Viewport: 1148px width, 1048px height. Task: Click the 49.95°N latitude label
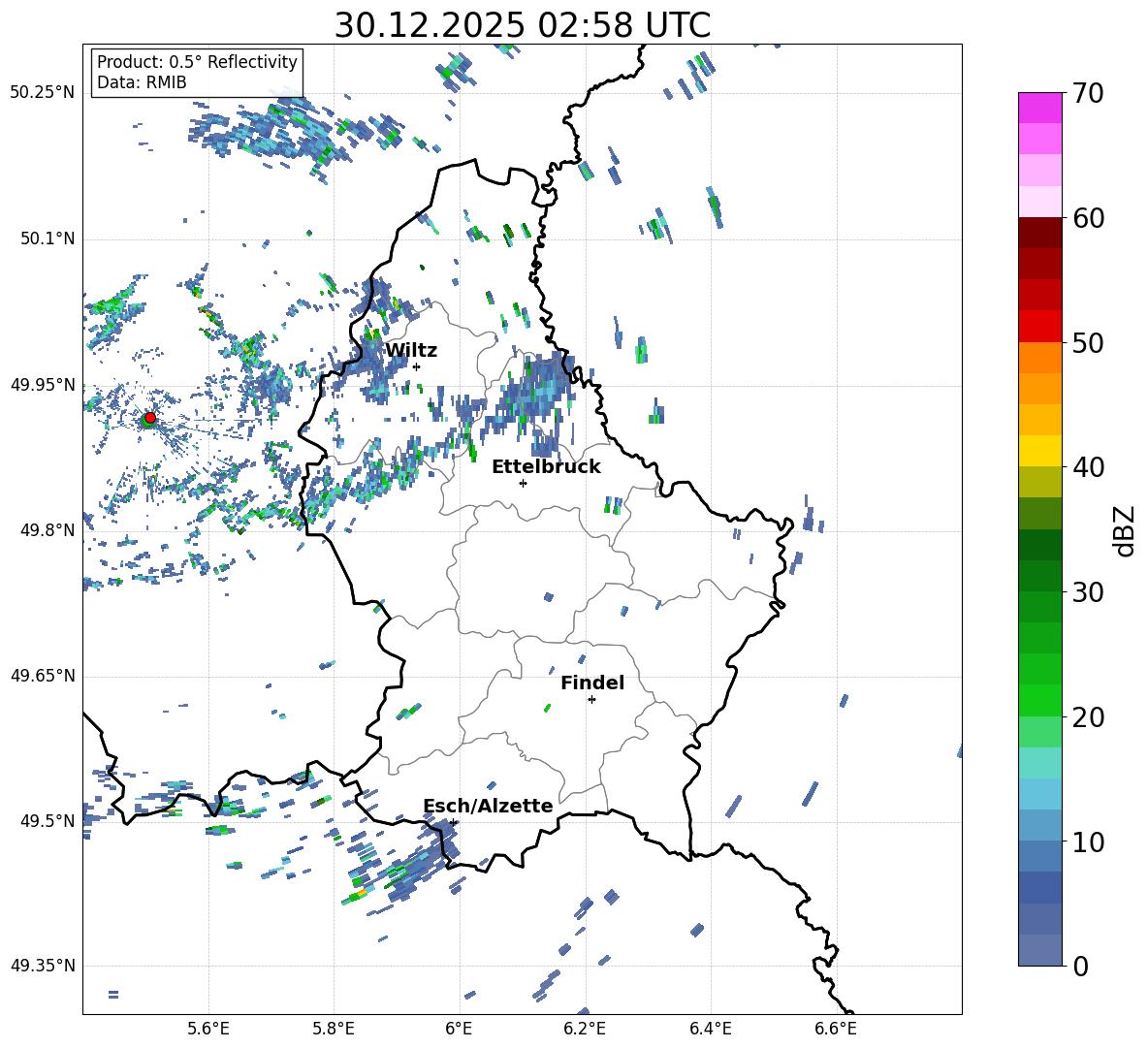coord(43,384)
